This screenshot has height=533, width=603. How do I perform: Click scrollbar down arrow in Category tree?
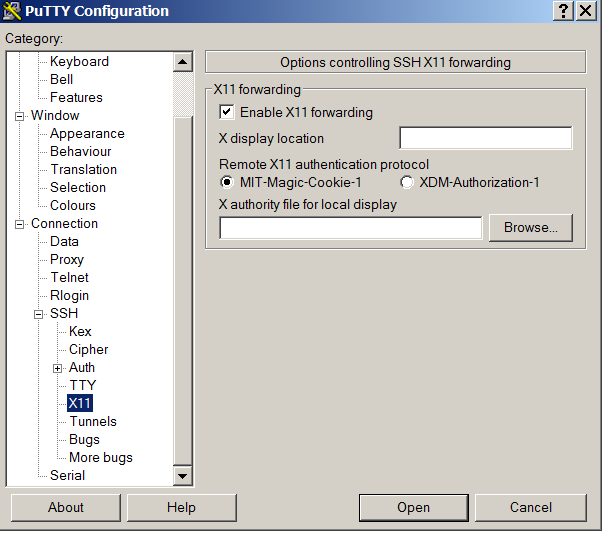pos(183,476)
